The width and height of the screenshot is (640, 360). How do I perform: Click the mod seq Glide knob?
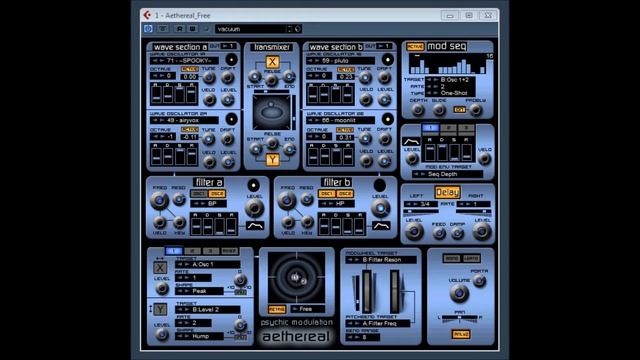pyautogui.click(x=439, y=110)
